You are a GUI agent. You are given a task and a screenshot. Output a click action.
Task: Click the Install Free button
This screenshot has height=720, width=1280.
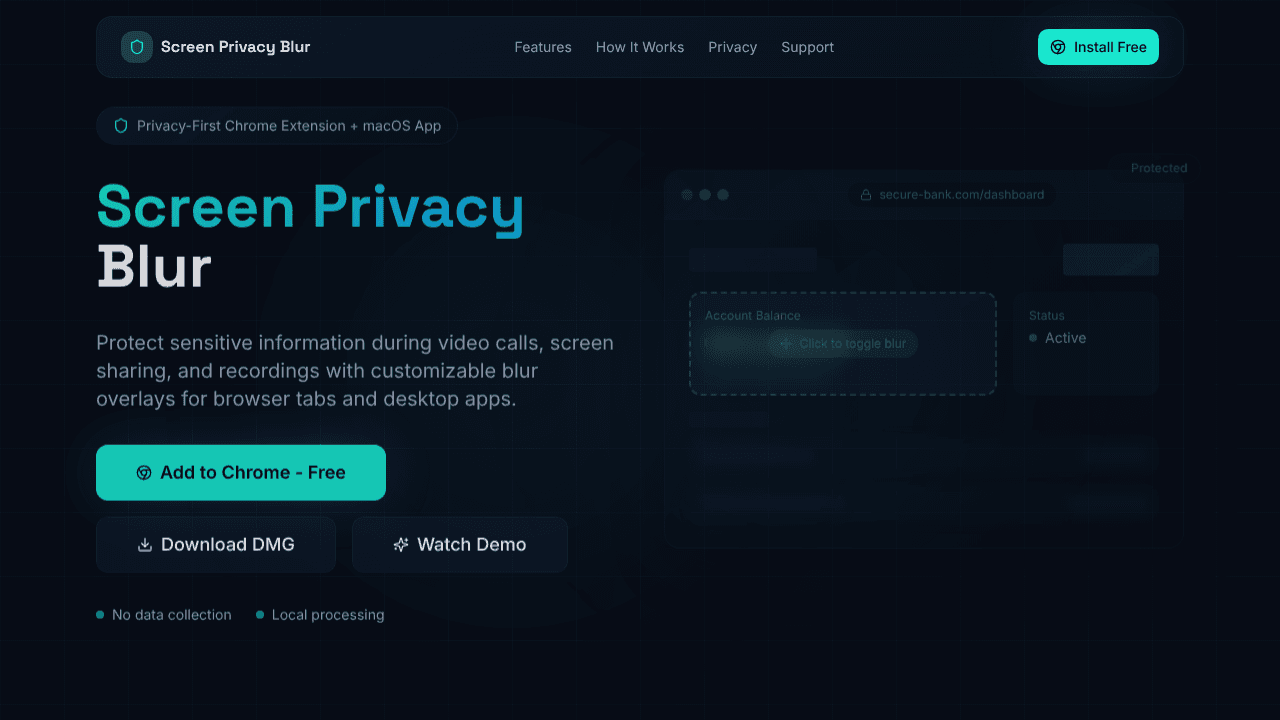pos(1098,47)
